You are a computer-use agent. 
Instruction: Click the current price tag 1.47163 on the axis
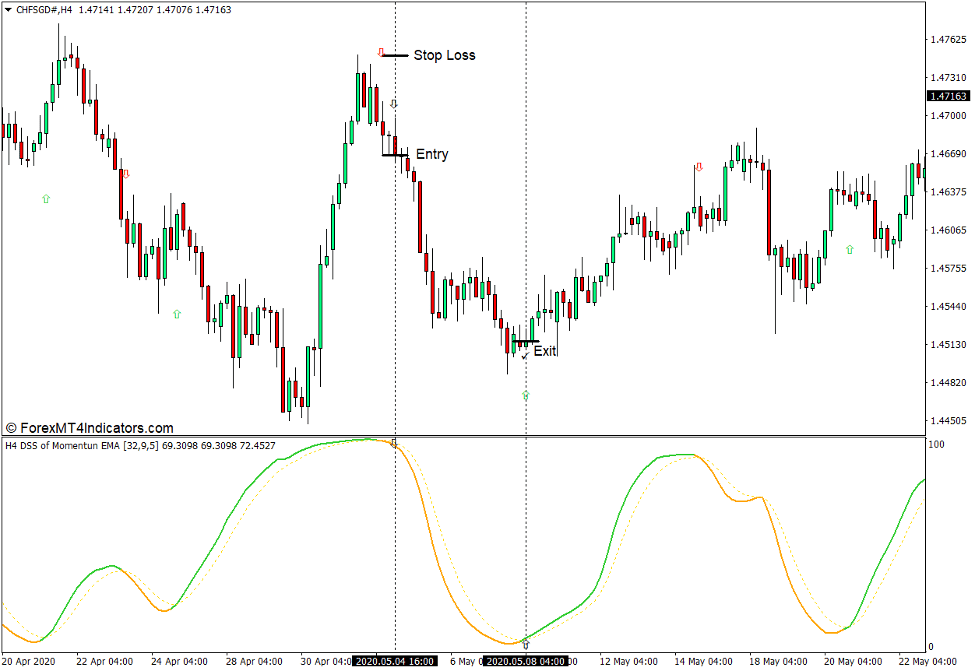click(x=948, y=93)
